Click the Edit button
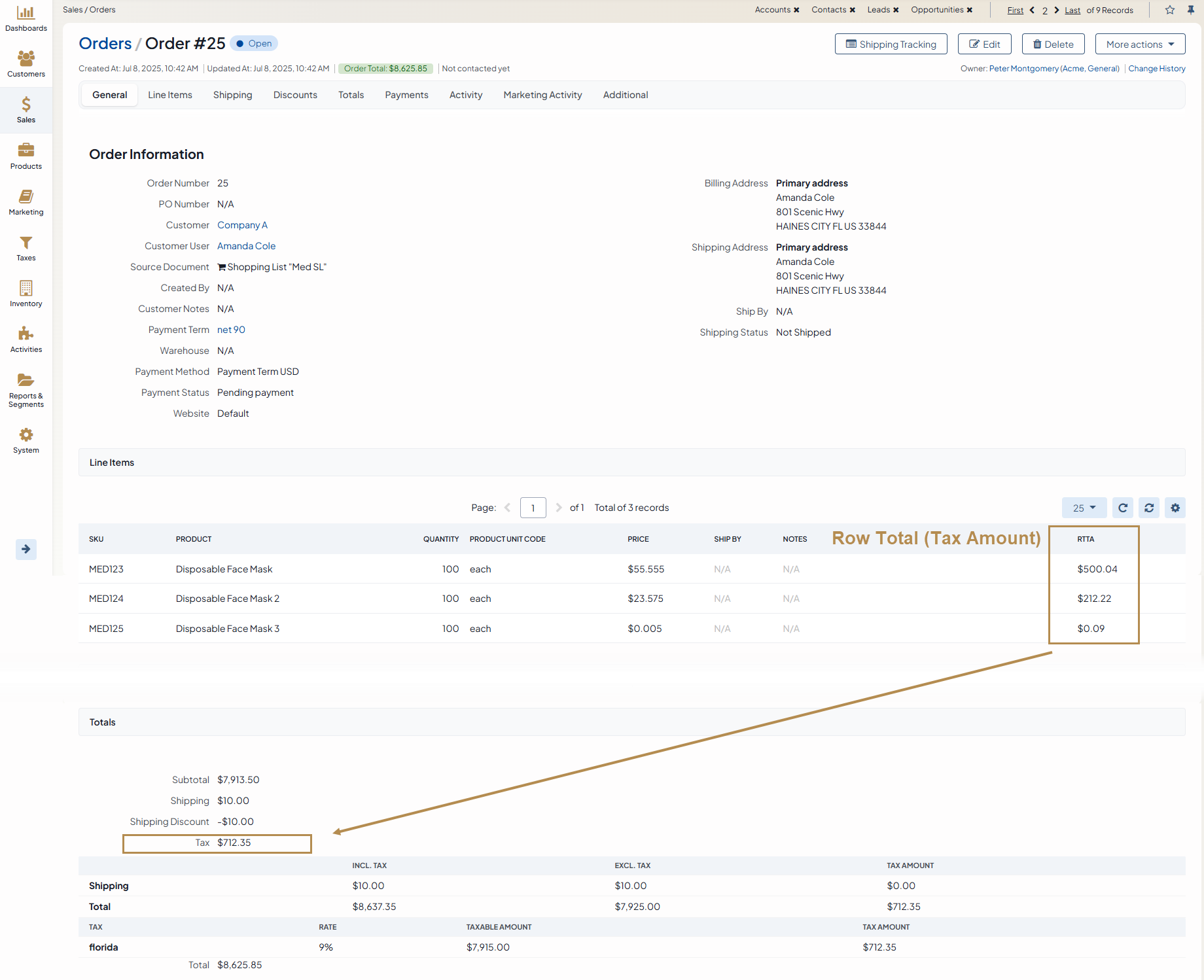 984,44
